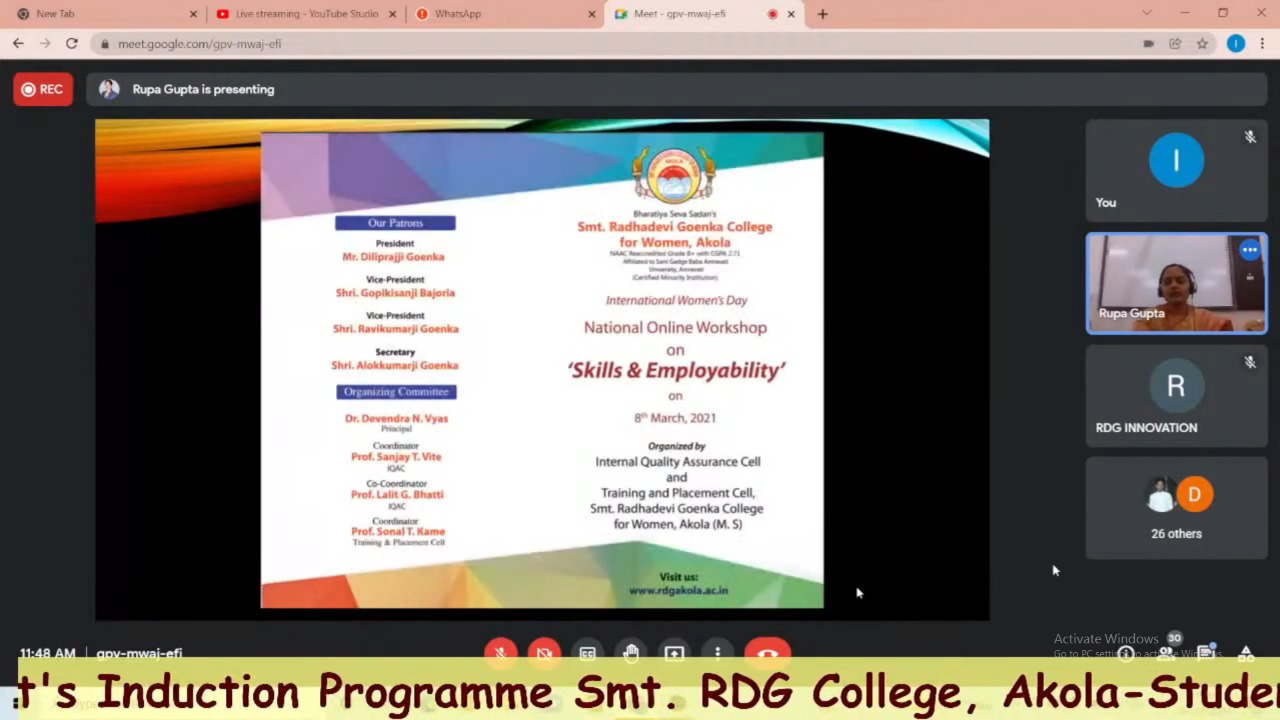Unmute the microphone
The height and width of the screenshot is (720, 1280).
coord(501,653)
